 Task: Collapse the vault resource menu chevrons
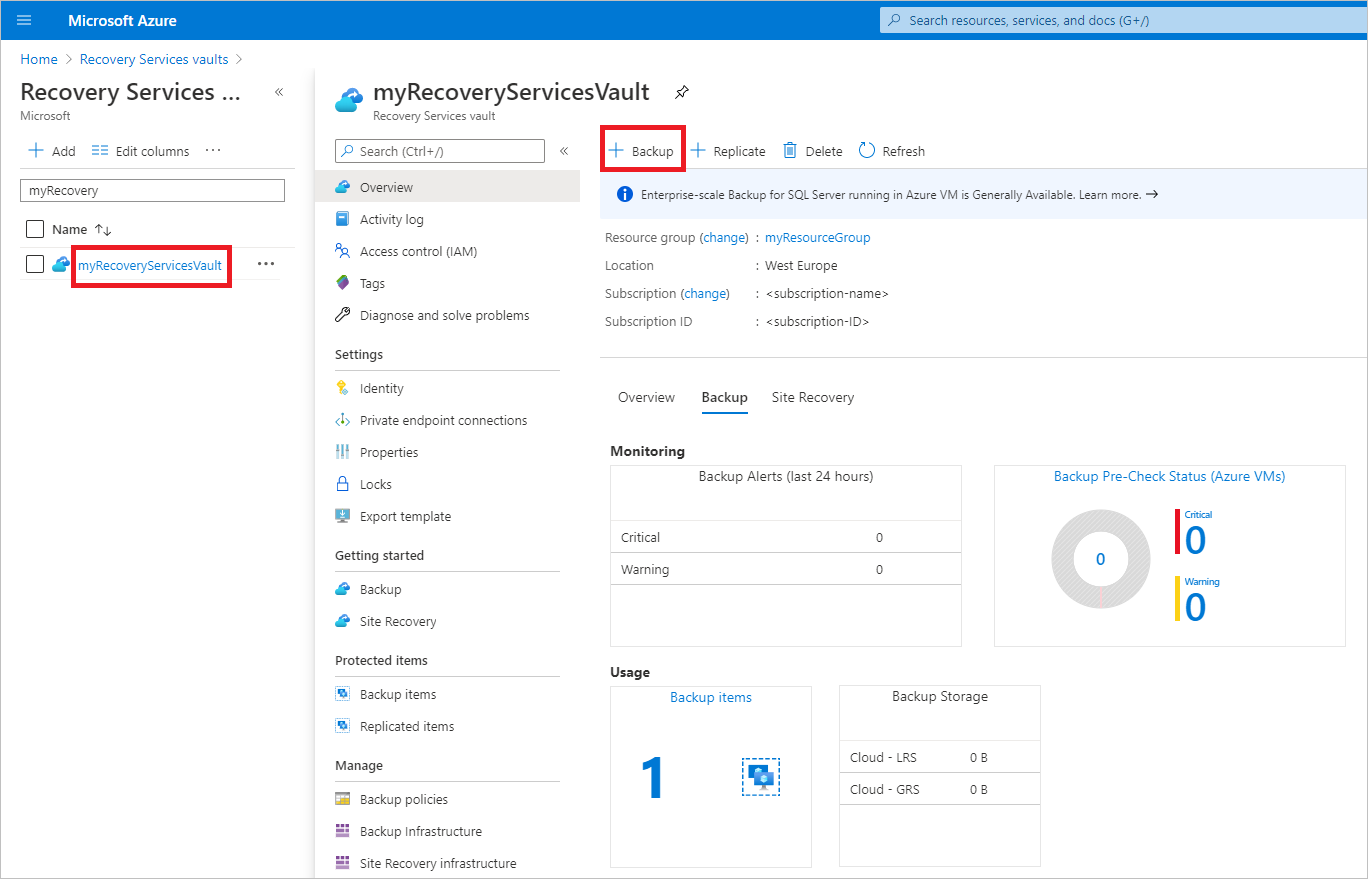click(564, 151)
